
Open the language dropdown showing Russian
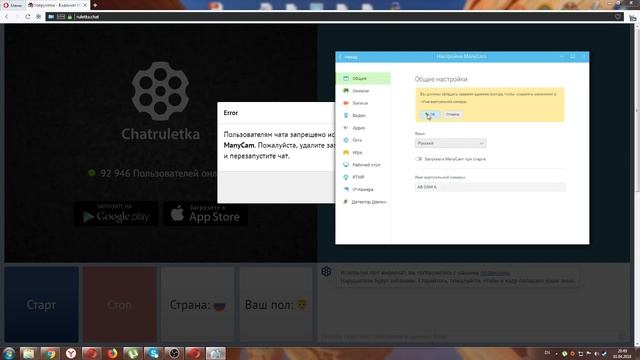[451, 143]
